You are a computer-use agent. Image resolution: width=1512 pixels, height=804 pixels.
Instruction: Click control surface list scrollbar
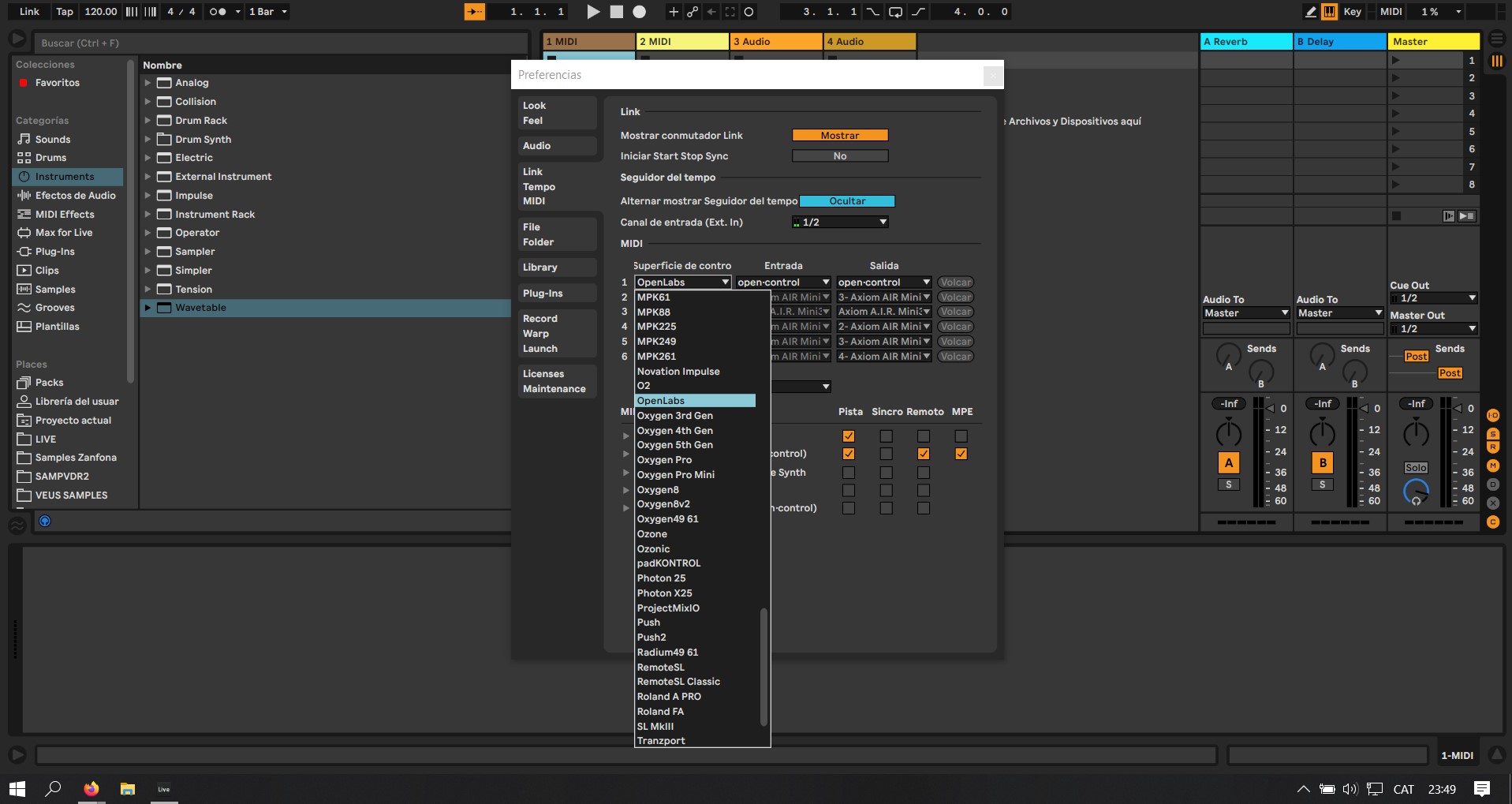point(763,667)
